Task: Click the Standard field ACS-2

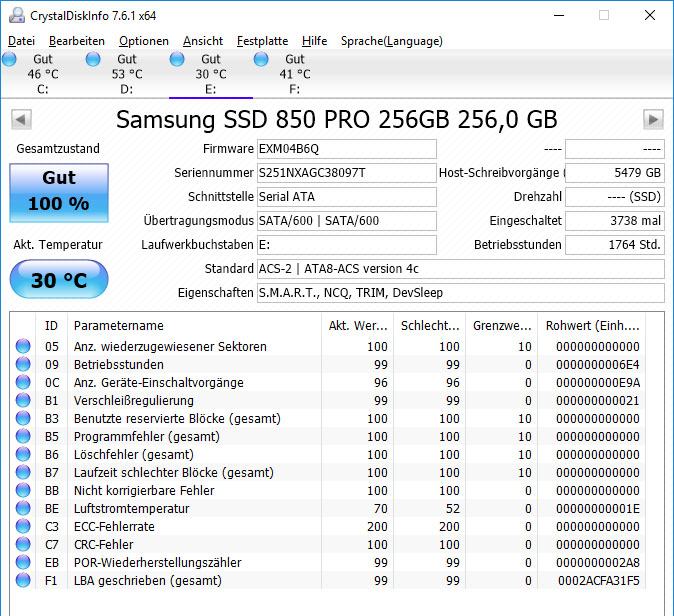Action: coord(460,269)
